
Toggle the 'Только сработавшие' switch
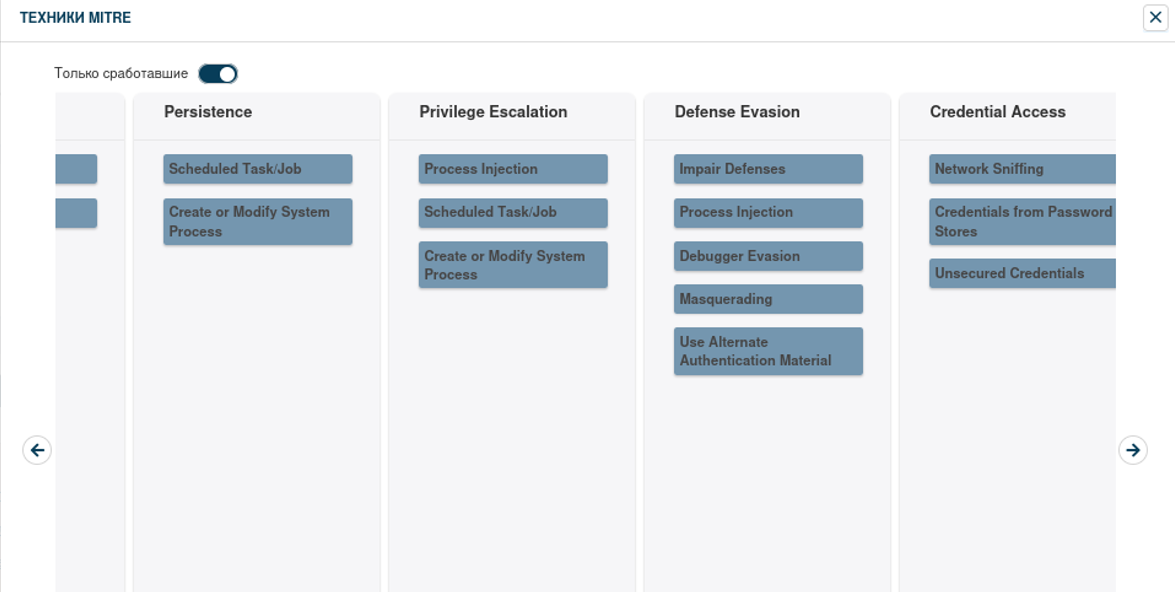[x=218, y=74]
